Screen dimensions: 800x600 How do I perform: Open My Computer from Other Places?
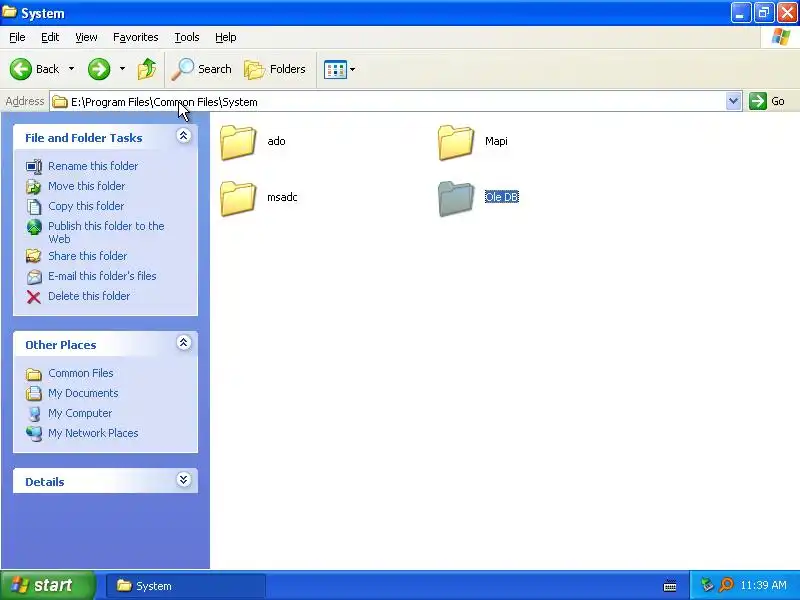pos(80,413)
